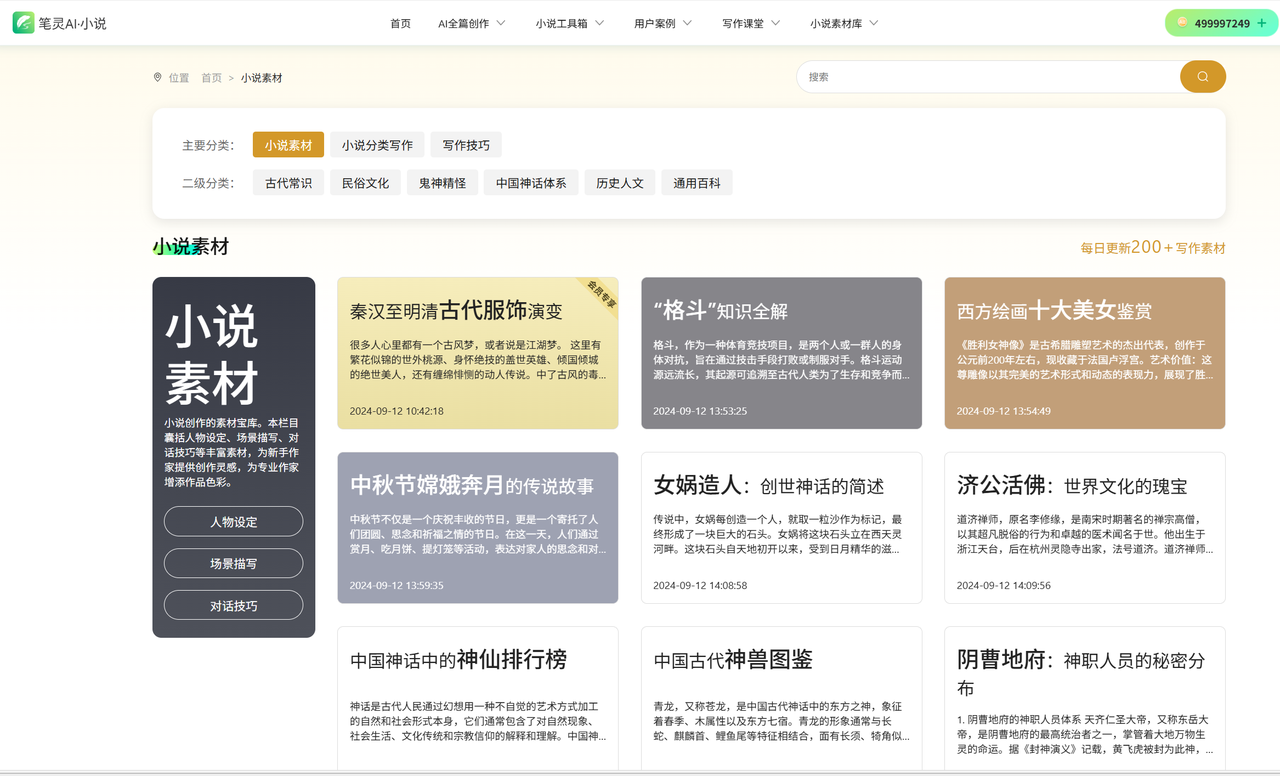This screenshot has height=776, width=1280.
Task: Click the 主要分类： label
Action: (208, 145)
